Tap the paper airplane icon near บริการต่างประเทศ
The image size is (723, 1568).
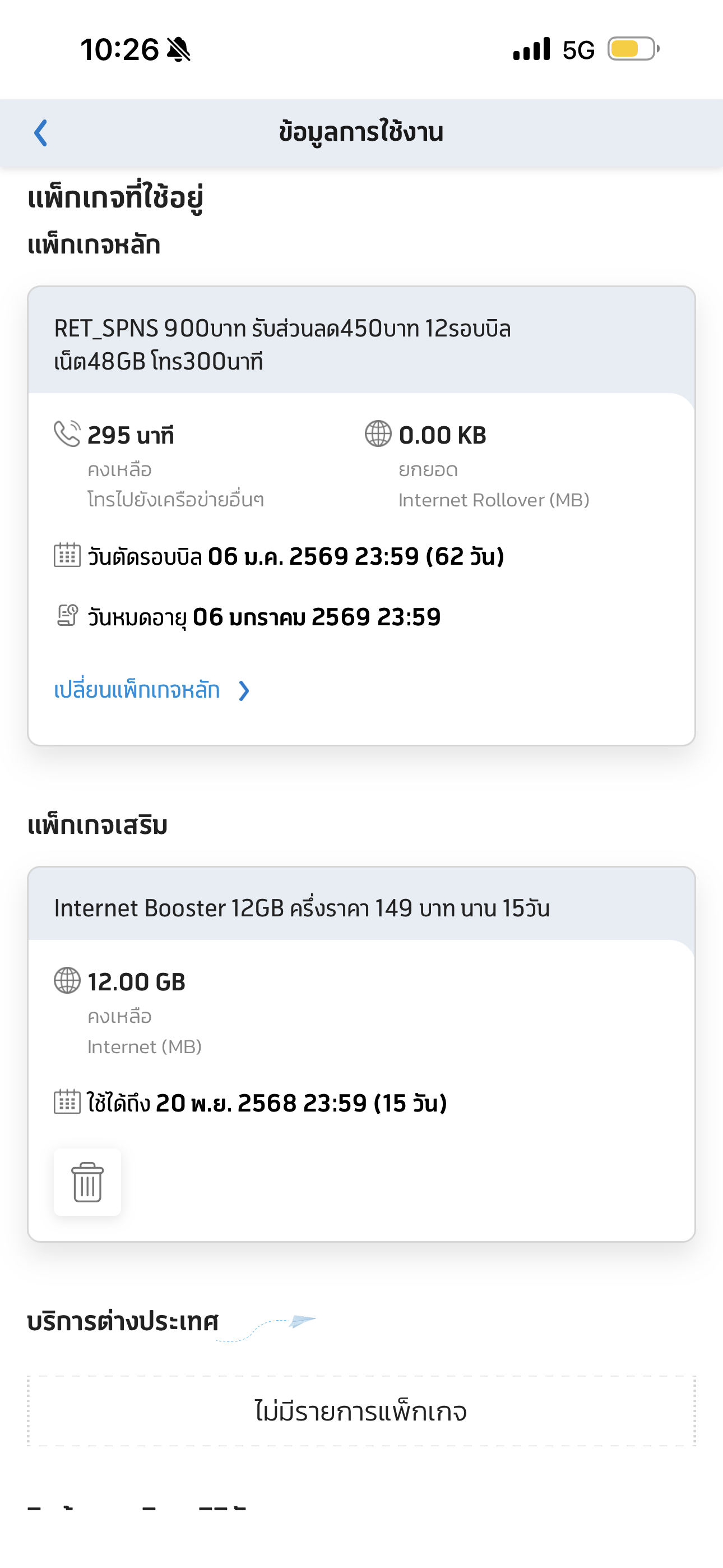coord(302,1321)
